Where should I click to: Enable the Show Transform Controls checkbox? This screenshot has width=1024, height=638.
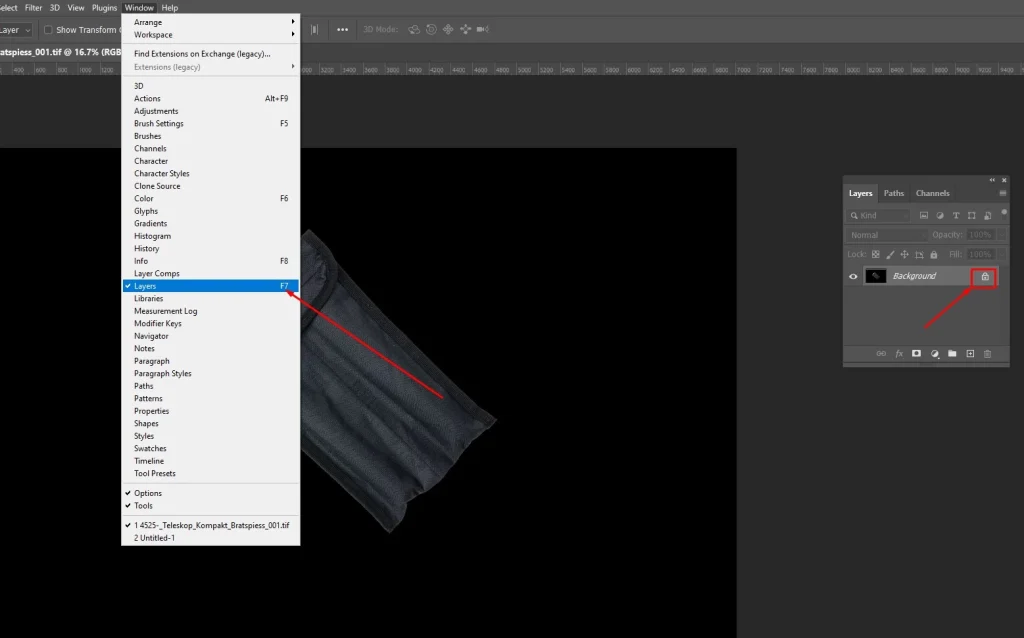point(48,30)
